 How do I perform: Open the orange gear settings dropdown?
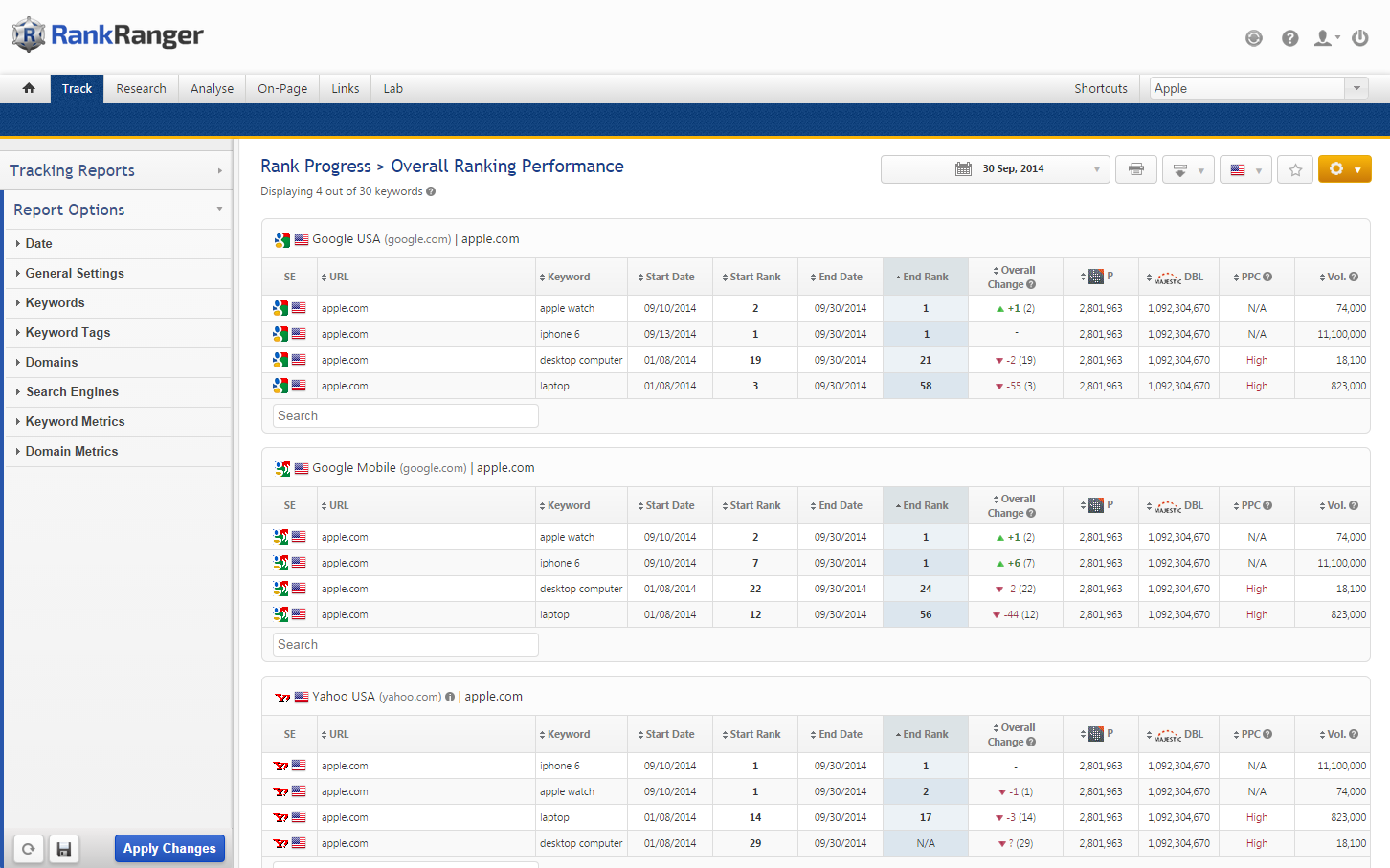pyautogui.click(x=1344, y=169)
